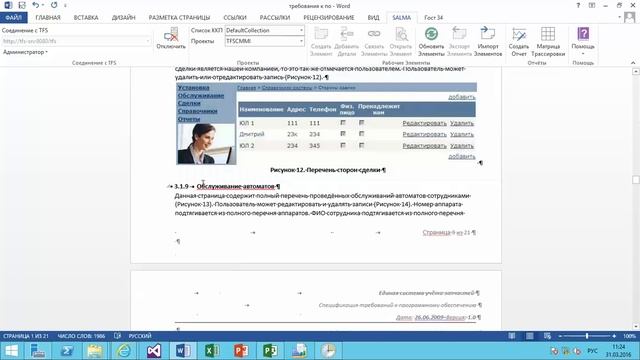Click ЧИСЛО СЛОВ word count indicator
640x360 pixels.
pyautogui.click(x=81, y=336)
